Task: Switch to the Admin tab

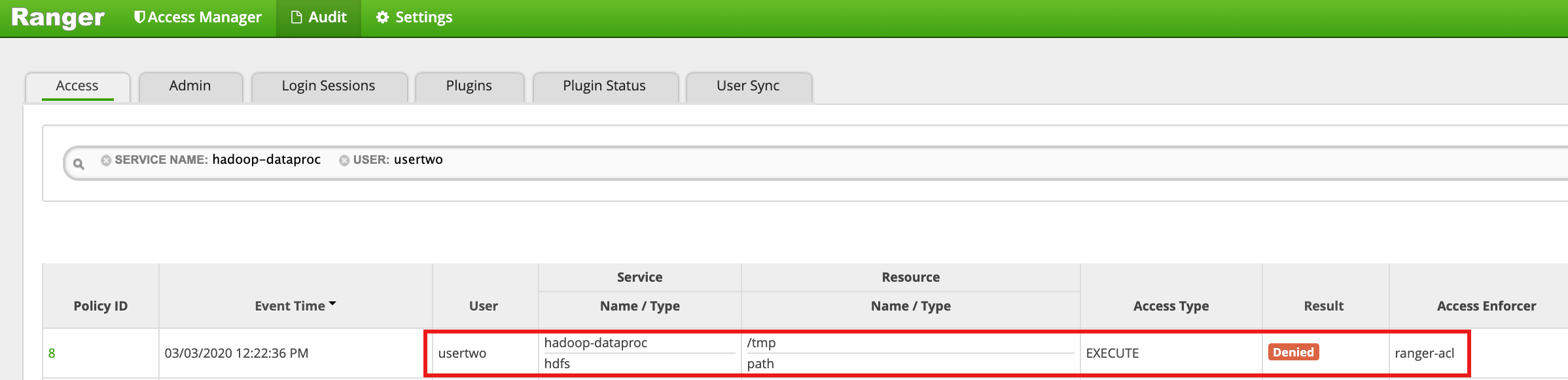Action: [x=190, y=86]
